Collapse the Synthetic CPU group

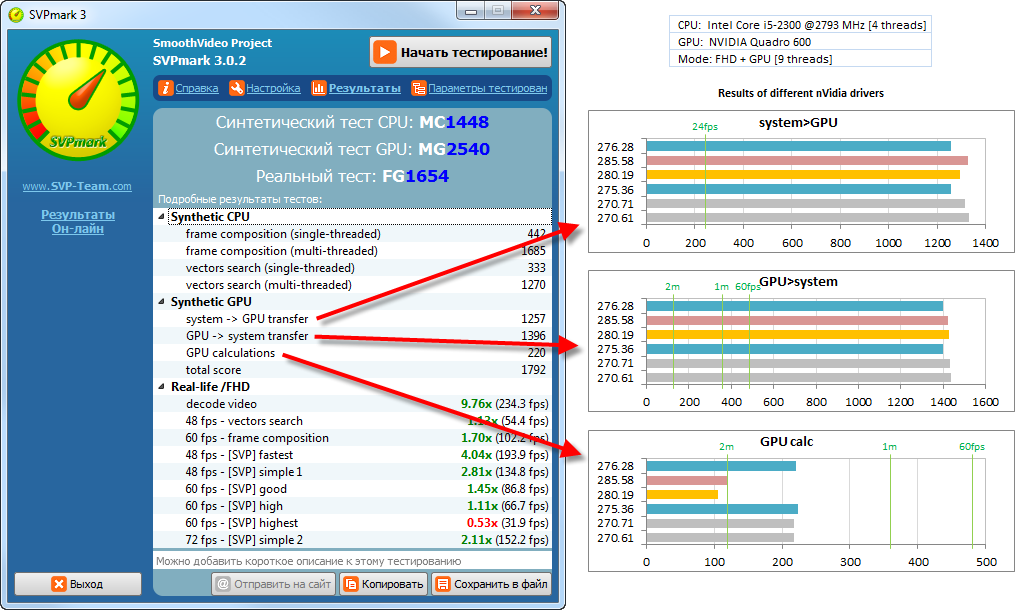coord(162,217)
